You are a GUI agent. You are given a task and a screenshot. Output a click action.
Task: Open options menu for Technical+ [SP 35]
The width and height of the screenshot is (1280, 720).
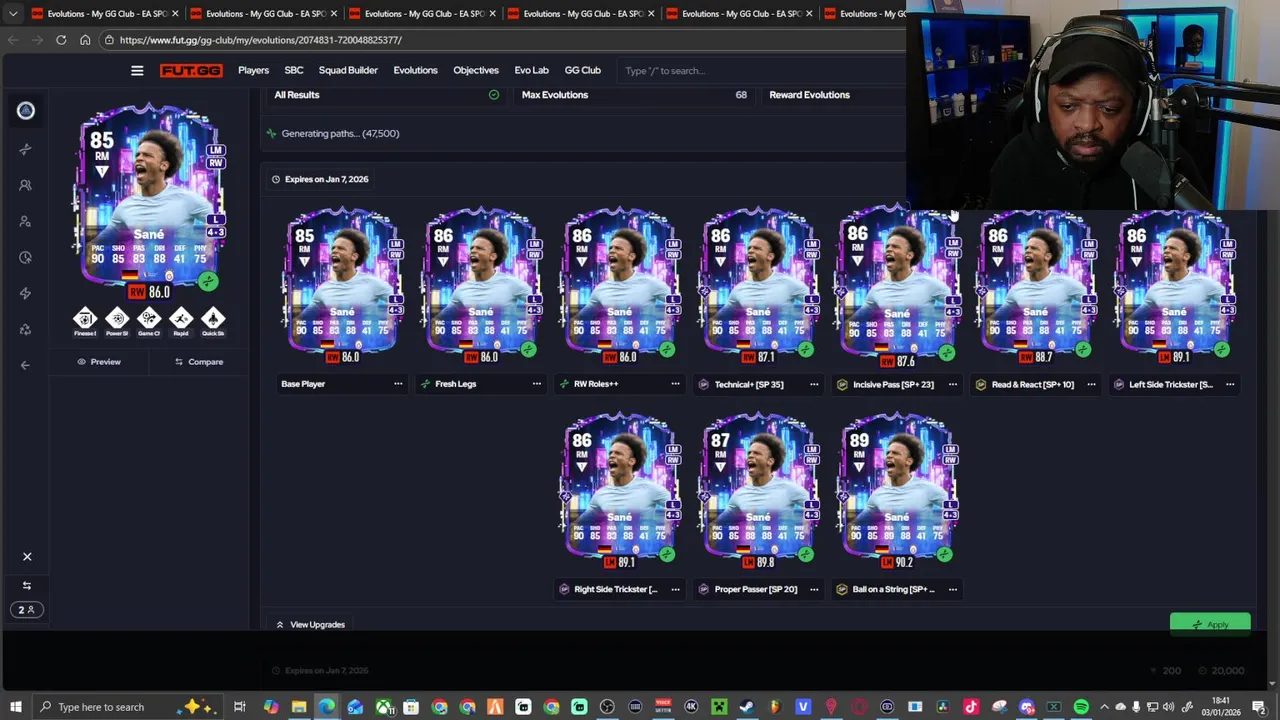(x=814, y=384)
